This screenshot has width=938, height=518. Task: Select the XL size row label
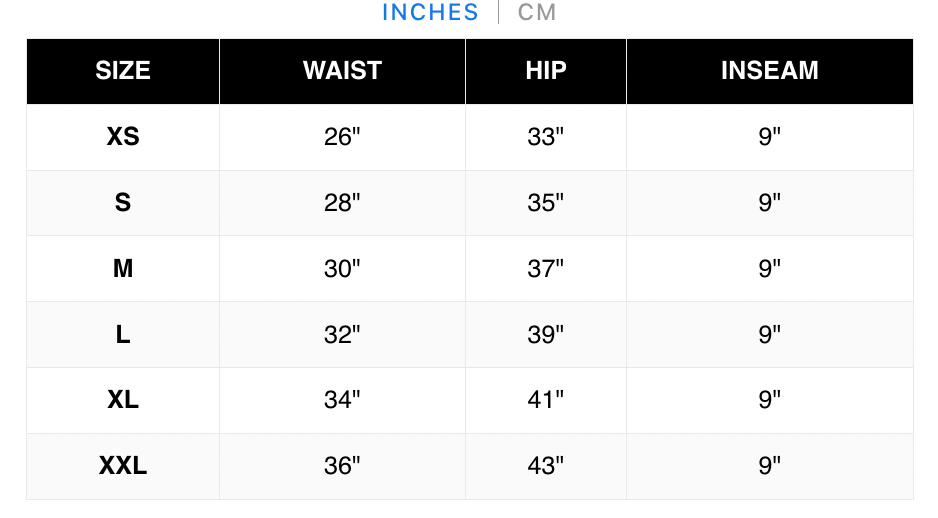click(123, 399)
